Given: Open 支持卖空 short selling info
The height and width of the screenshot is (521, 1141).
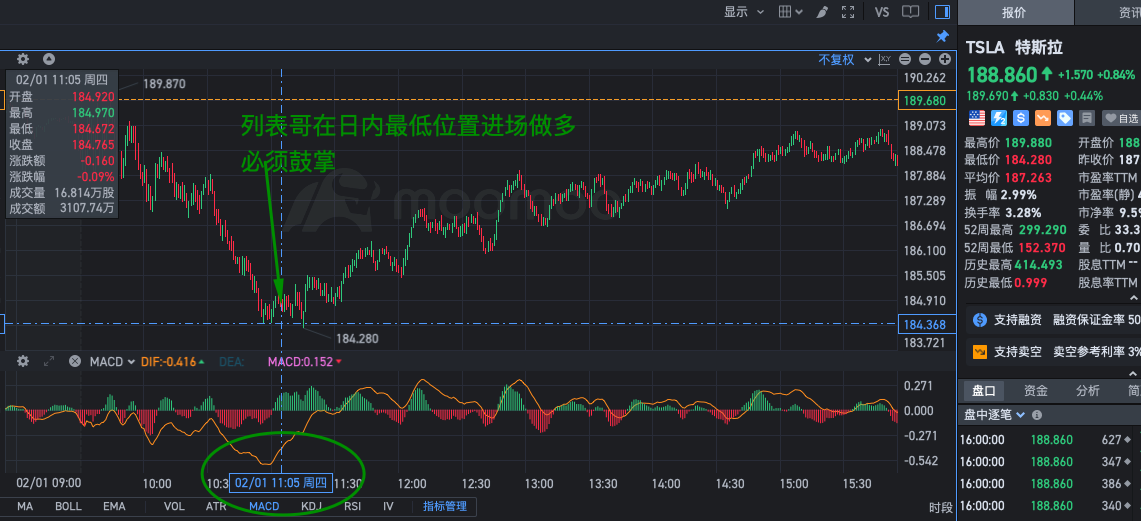Looking at the screenshot, I should [1018, 352].
